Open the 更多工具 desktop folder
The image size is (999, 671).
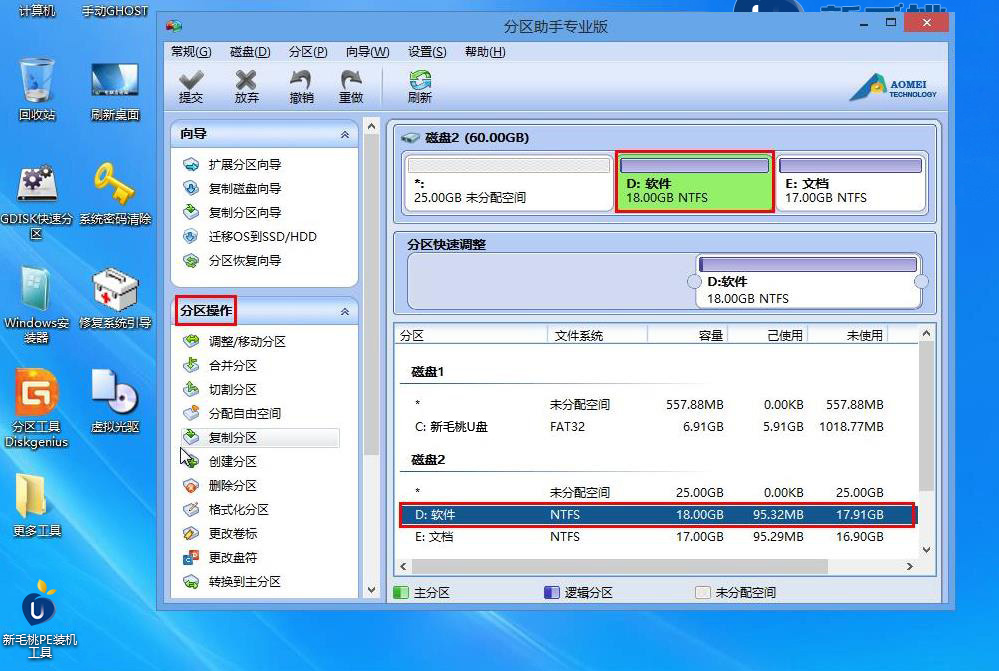click(x=36, y=505)
